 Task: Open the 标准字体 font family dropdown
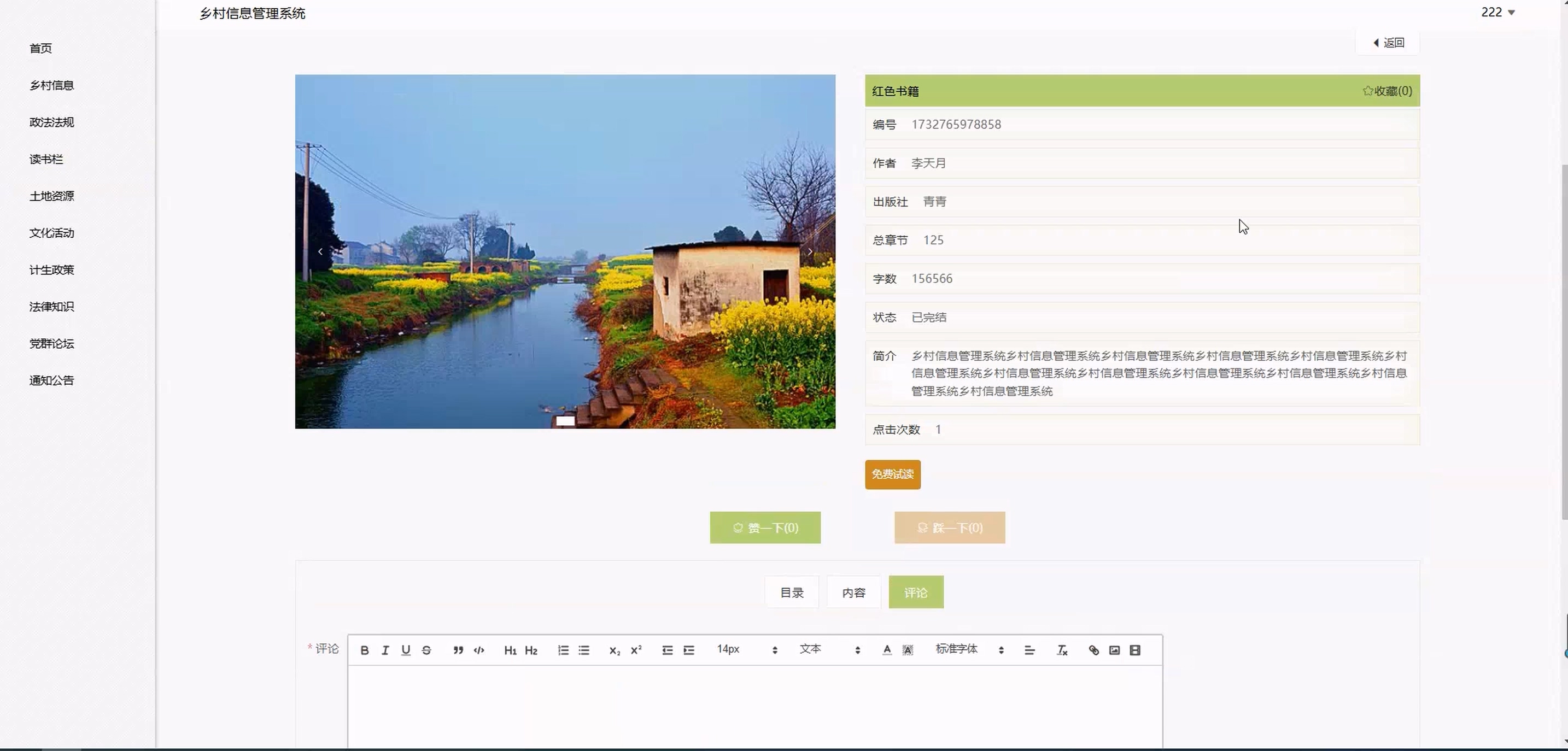point(968,649)
